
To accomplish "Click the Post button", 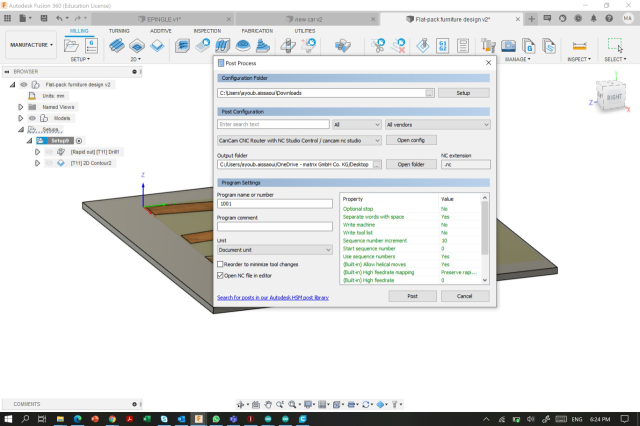I will [x=412, y=296].
